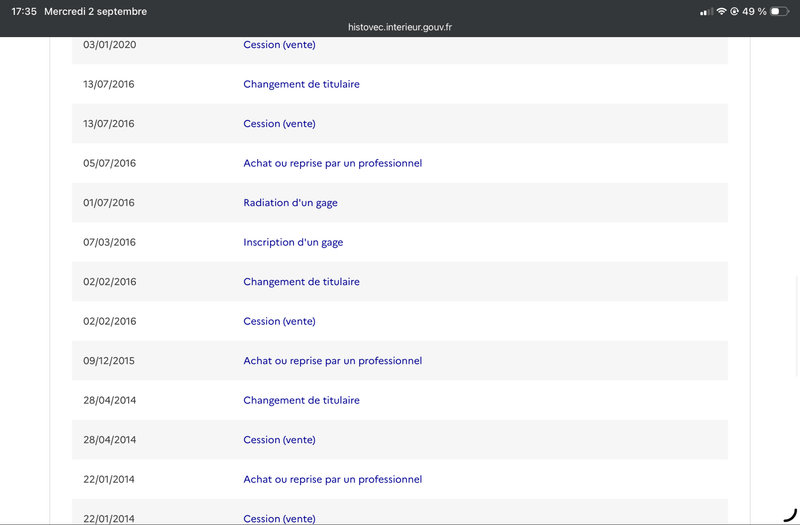Open the 03/01/2020 Cession (vente) entry
Viewport: 800px width, 525px height.
(x=279, y=45)
